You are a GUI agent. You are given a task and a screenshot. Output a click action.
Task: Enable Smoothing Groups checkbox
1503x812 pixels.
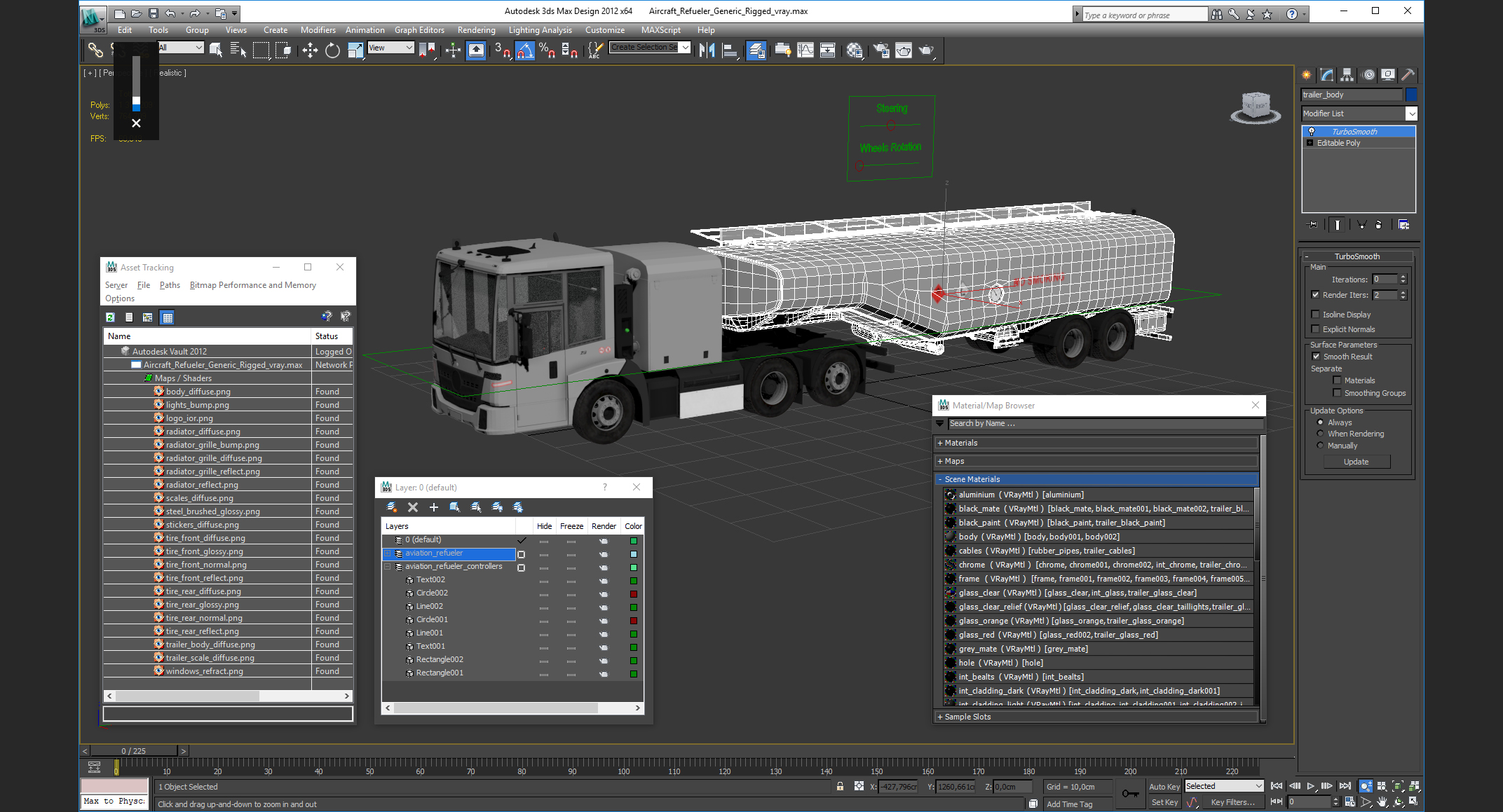[1338, 393]
